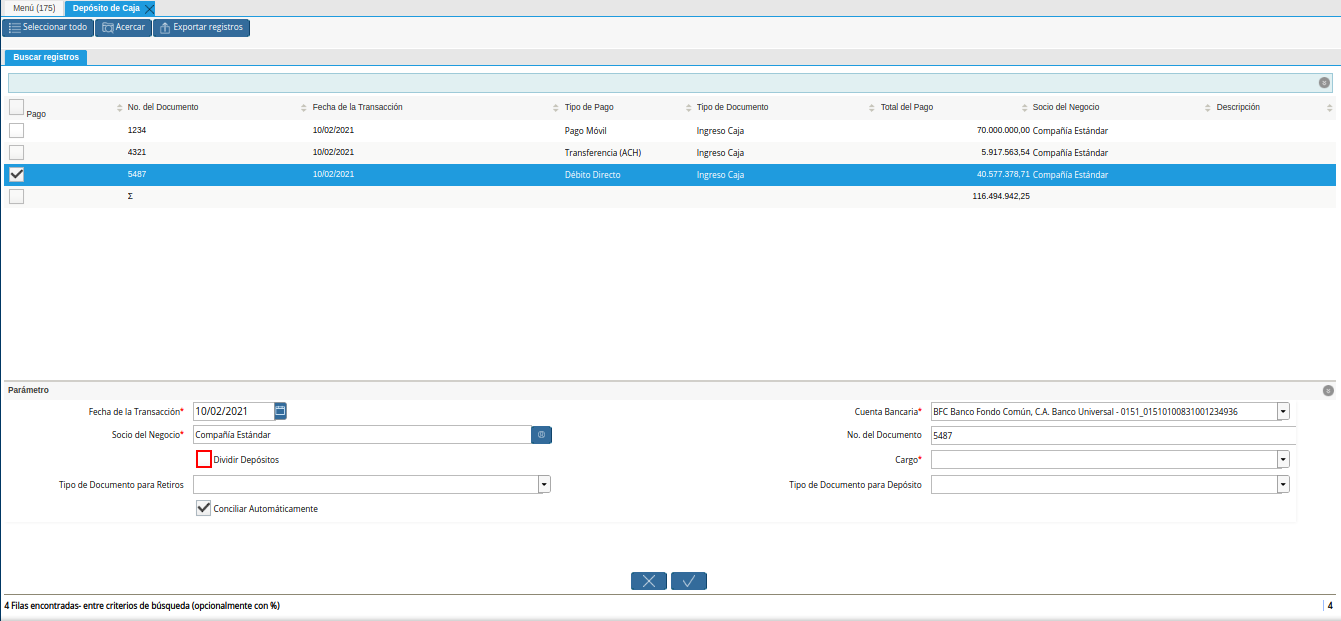Close the Depósito de Caja tab
Image resolution: width=1341 pixels, height=621 pixels.
tap(149, 8)
